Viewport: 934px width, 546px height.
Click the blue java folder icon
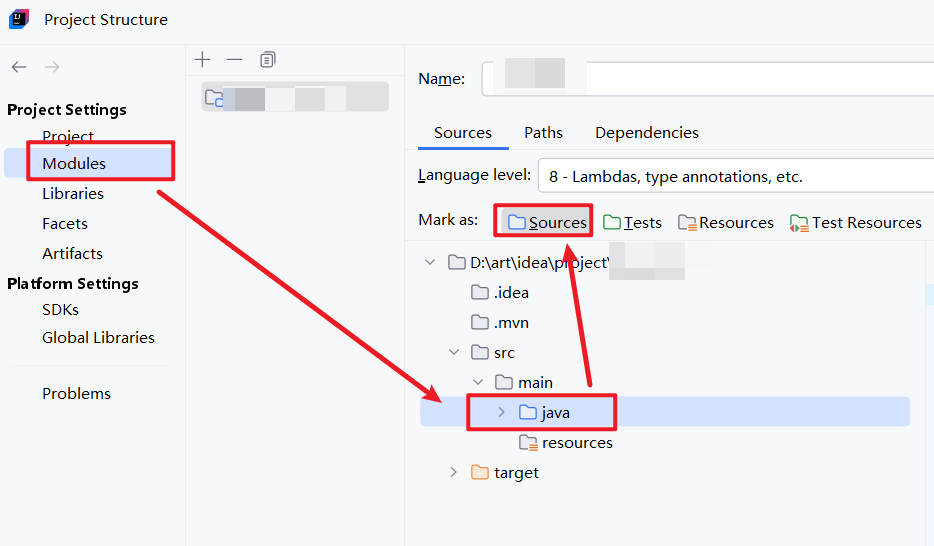click(x=528, y=412)
